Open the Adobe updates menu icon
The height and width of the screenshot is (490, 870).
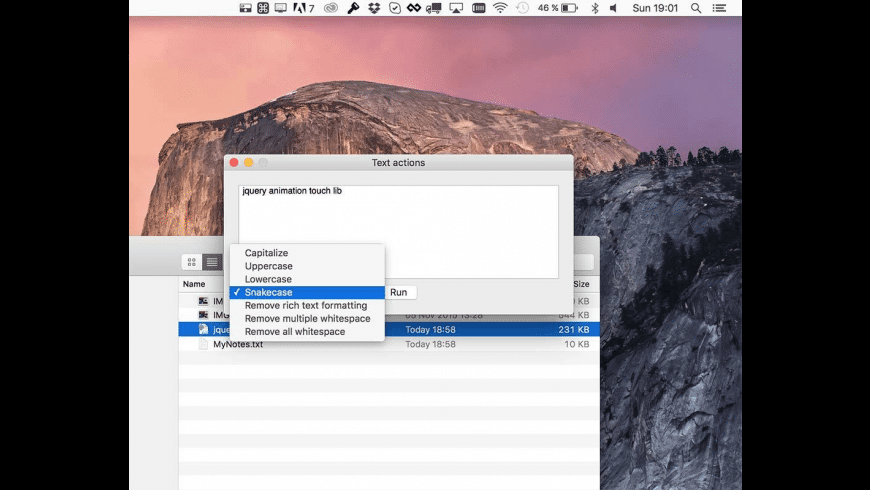click(304, 8)
